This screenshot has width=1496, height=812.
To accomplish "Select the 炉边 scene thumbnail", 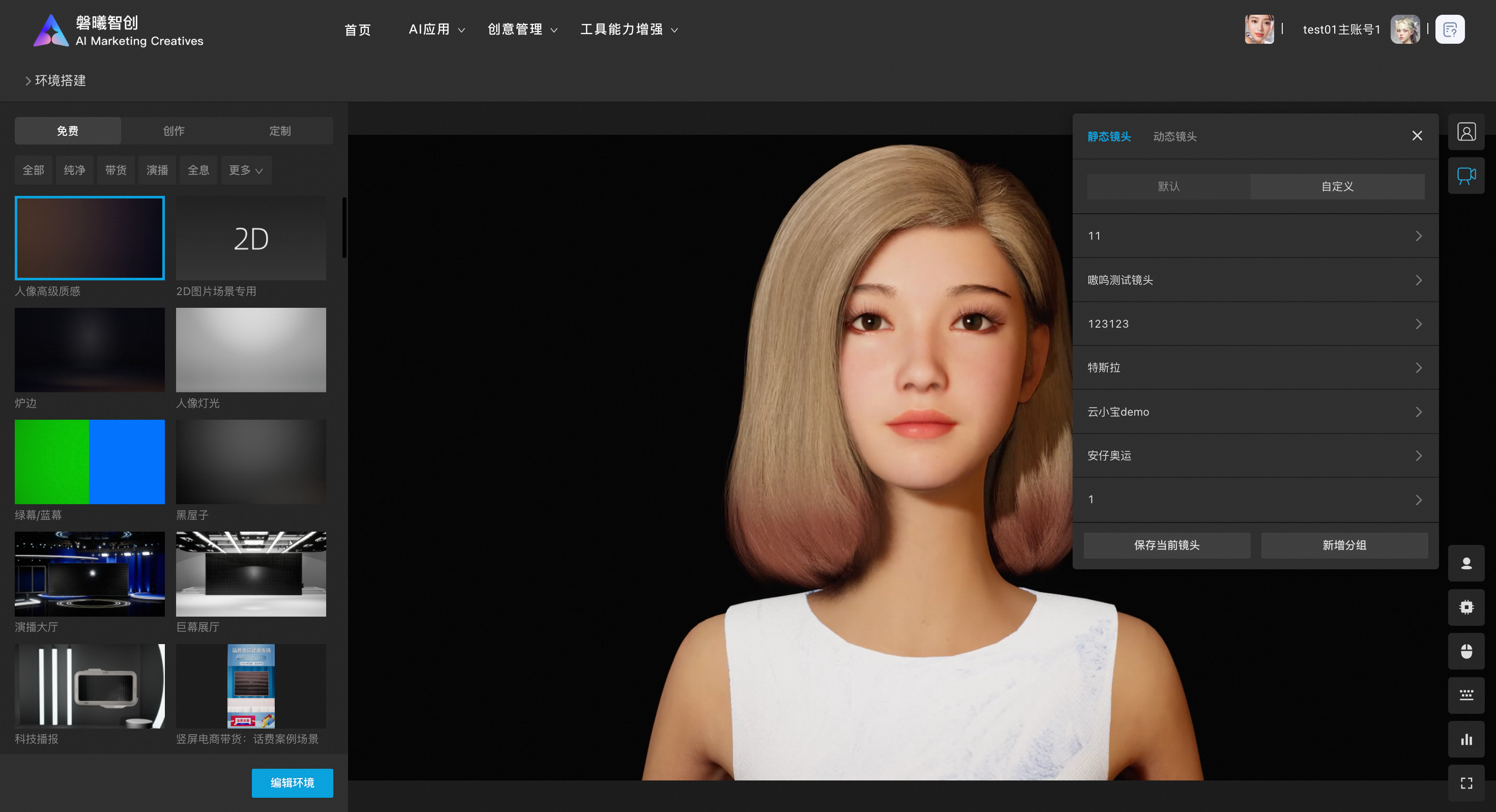I will [90, 350].
